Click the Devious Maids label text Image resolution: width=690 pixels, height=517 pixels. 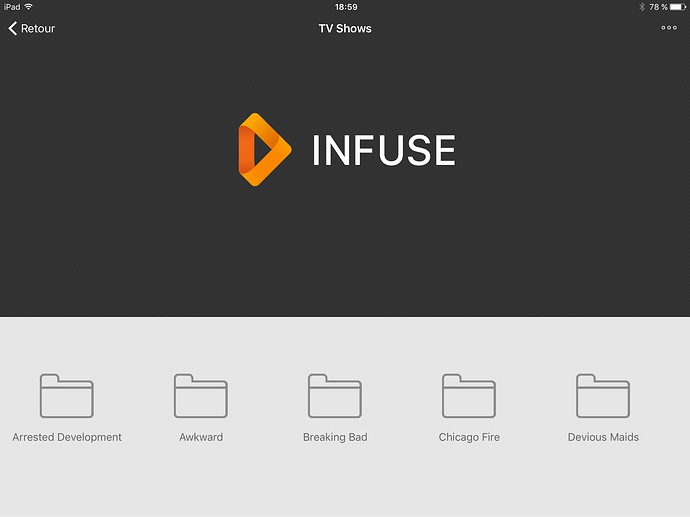pyautogui.click(x=603, y=437)
